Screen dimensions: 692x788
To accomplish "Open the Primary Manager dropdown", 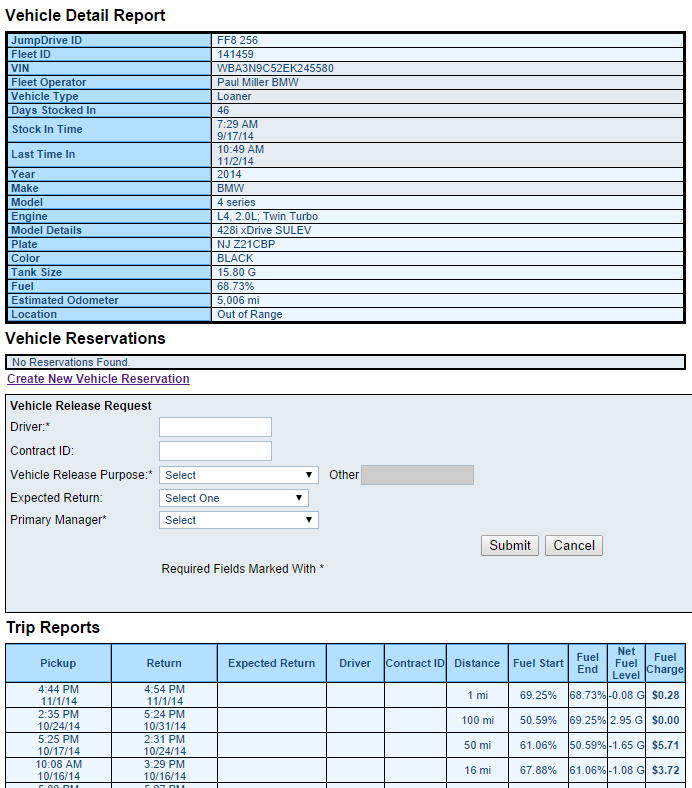I will (239, 520).
